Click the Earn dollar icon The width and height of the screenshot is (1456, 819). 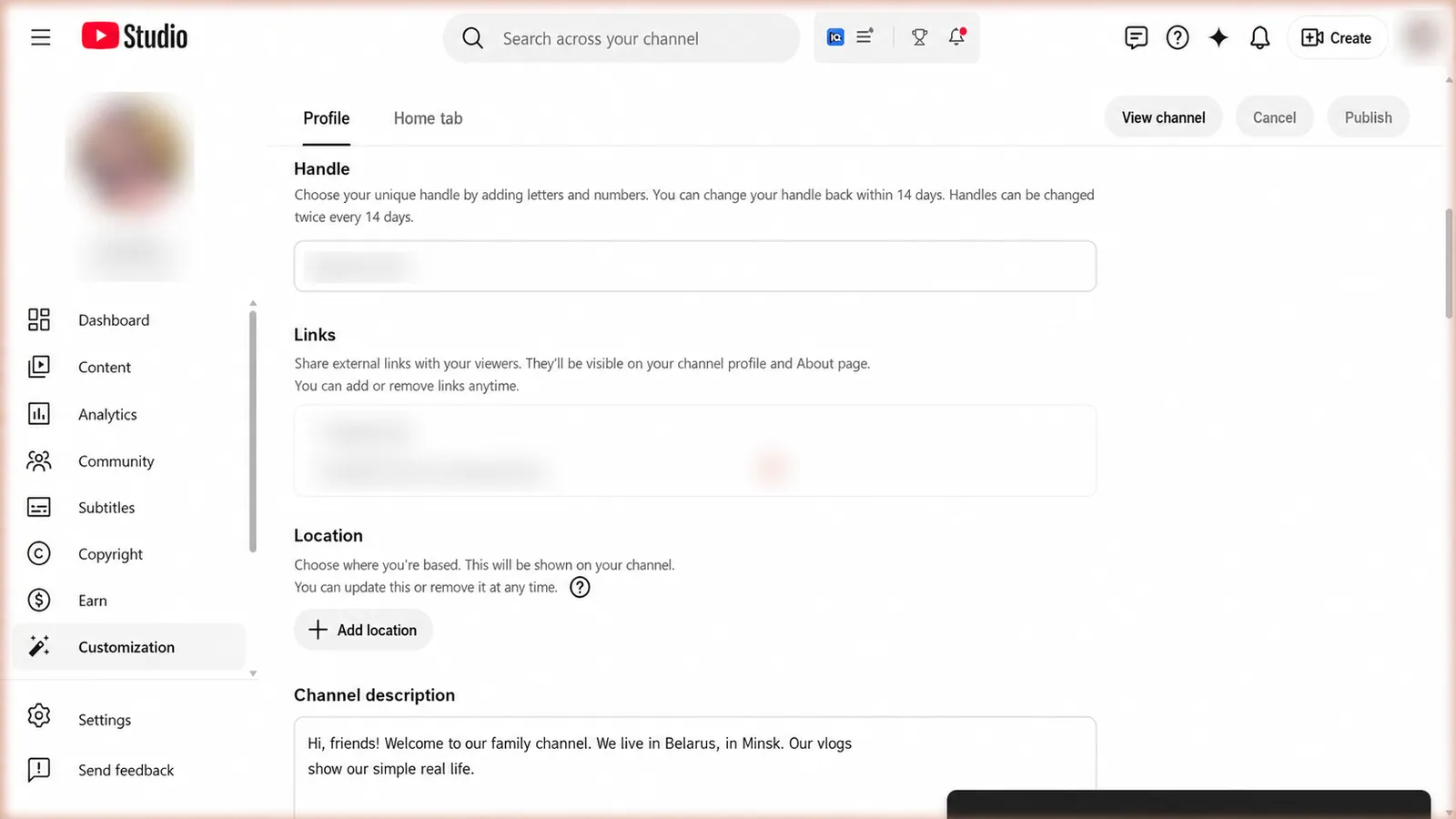[x=39, y=600]
